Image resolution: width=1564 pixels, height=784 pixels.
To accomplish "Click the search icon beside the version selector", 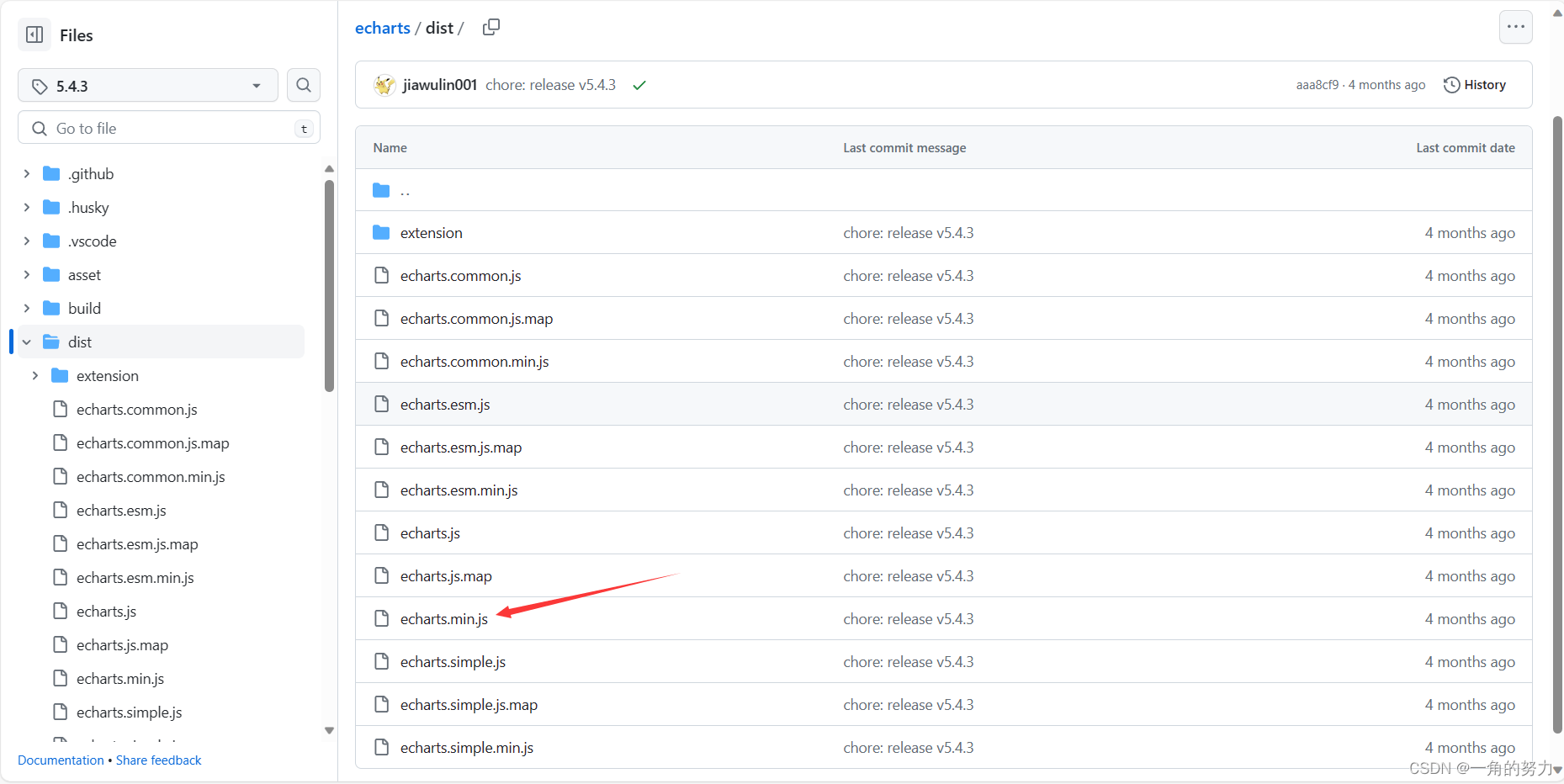I will click(x=303, y=85).
